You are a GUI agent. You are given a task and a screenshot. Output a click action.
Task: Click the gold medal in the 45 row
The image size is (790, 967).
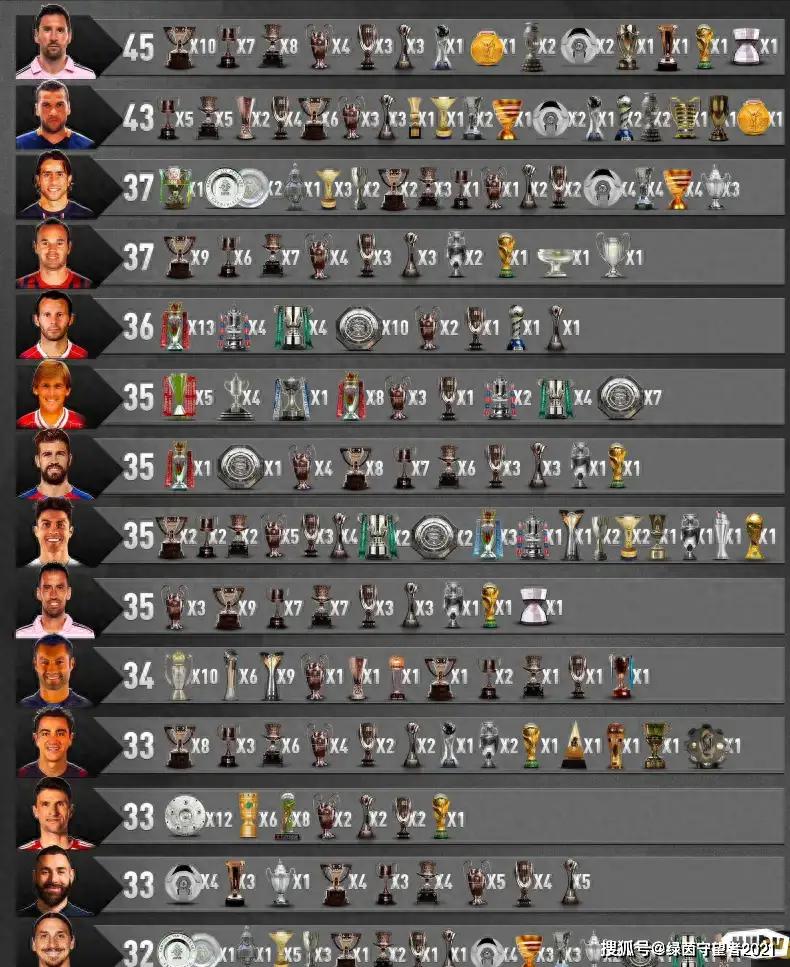click(487, 48)
